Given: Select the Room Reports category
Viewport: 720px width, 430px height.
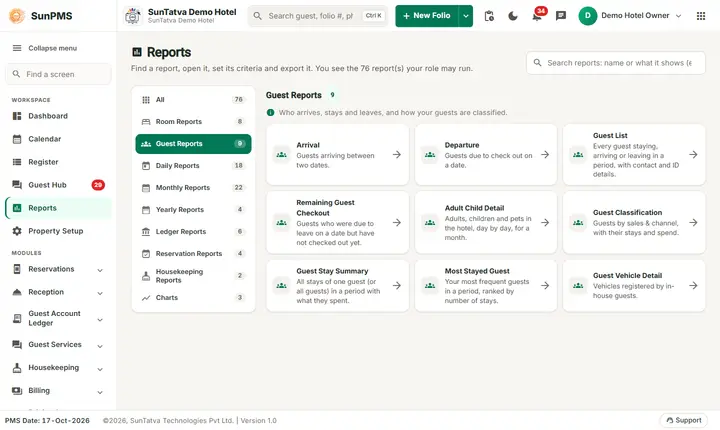Looking at the screenshot, I should (193, 122).
